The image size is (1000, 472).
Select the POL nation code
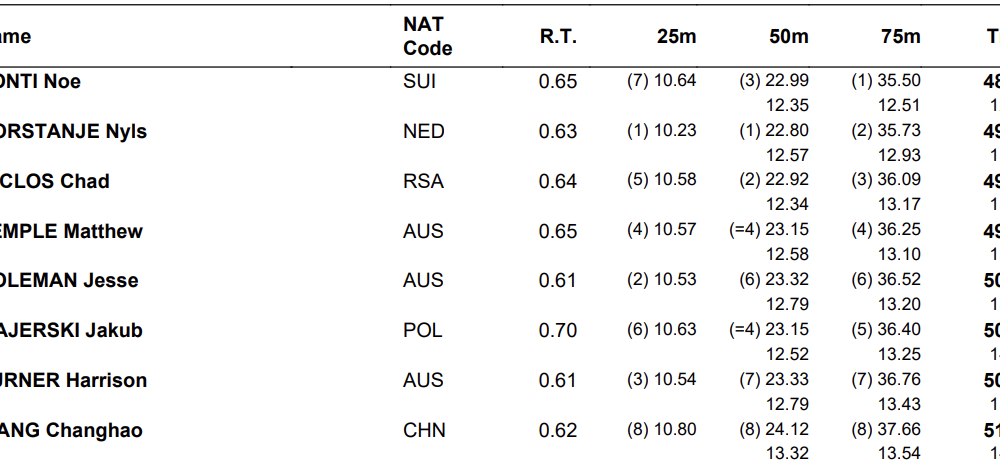point(423,331)
